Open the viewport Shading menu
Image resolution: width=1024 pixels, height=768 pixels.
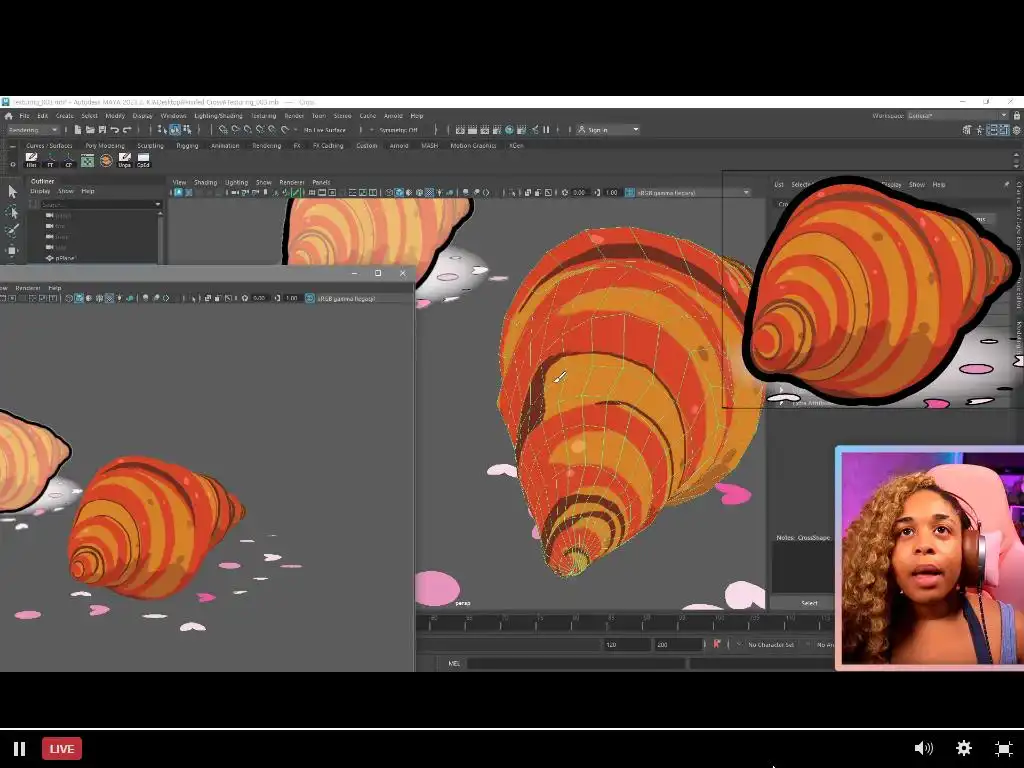[205, 182]
